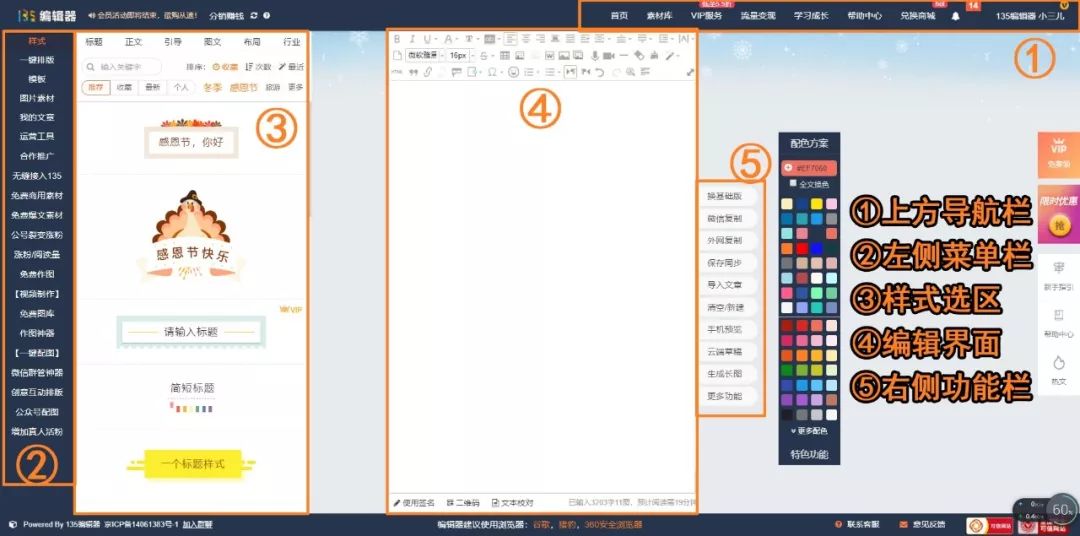The image size is (1080, 536).
Task: Check the 全文换色 checkbox
Action: [793, 184]
